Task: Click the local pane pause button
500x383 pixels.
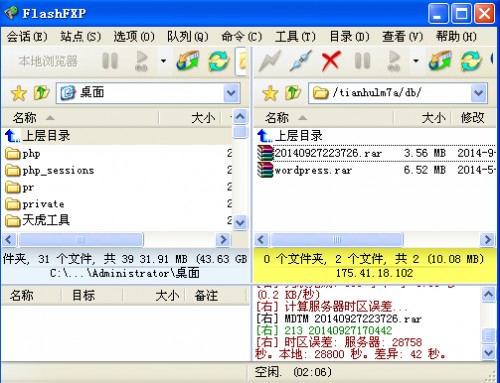Action: pyautogui.click(x=110, y=61)
